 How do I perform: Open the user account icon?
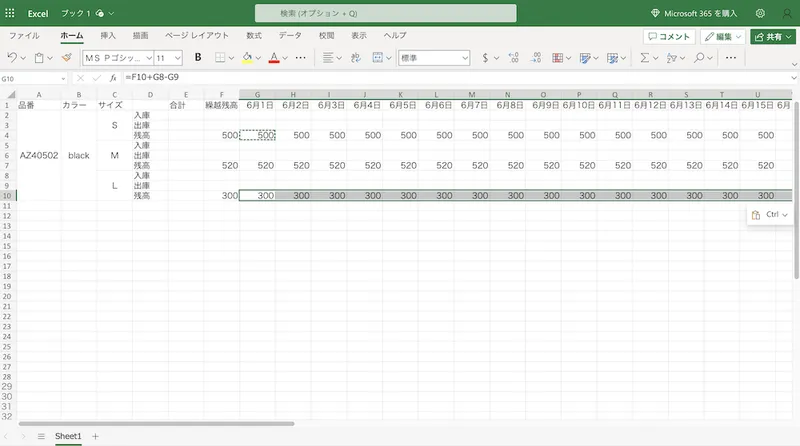tap(787, 13)
